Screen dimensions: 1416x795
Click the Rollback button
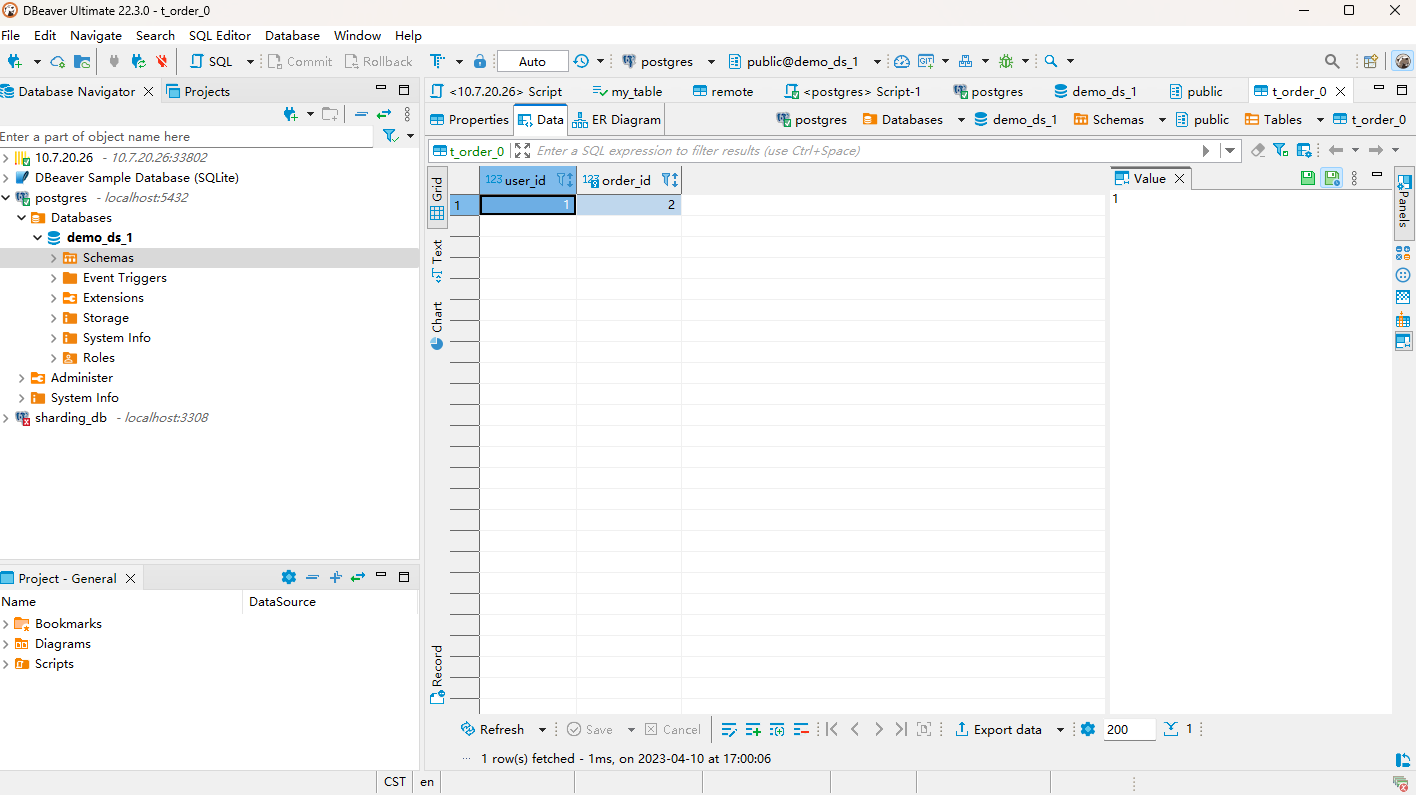click(378, 61)
